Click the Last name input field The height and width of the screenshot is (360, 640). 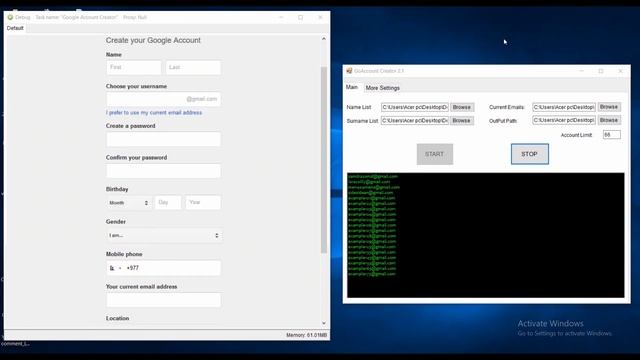(193, 67)
